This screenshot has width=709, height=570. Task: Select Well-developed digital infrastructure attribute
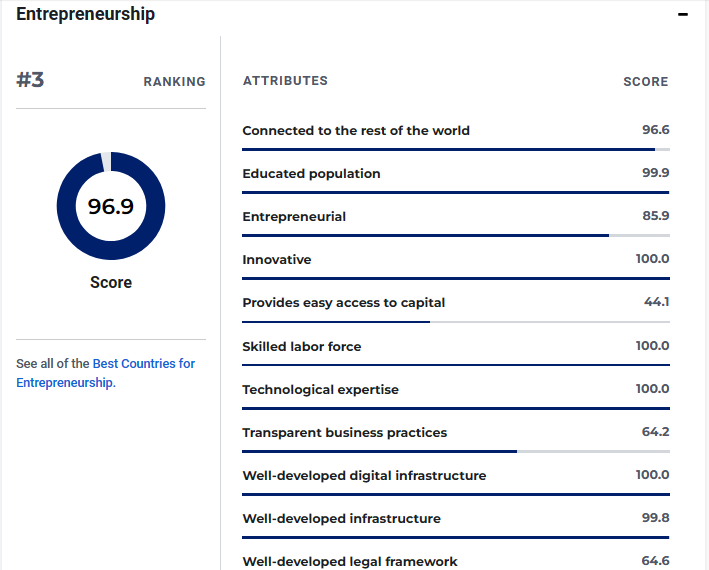point(364,475)
